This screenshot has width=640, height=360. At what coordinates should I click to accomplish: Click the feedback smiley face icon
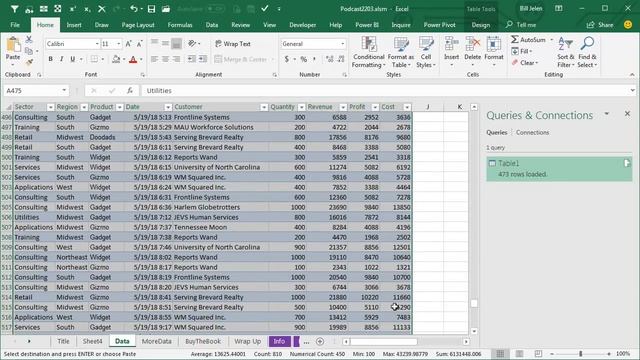(628, 25)
